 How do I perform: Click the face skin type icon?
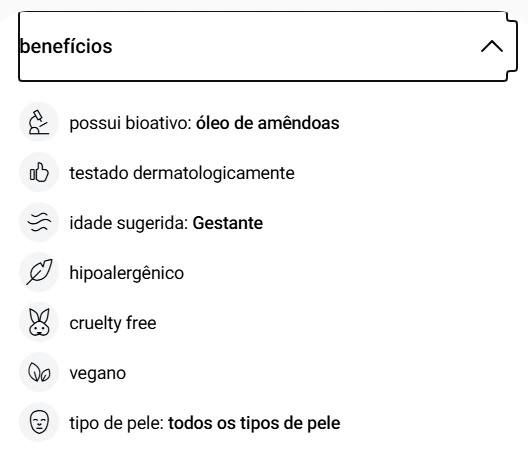pyautogui.click(x=39, y=422)
